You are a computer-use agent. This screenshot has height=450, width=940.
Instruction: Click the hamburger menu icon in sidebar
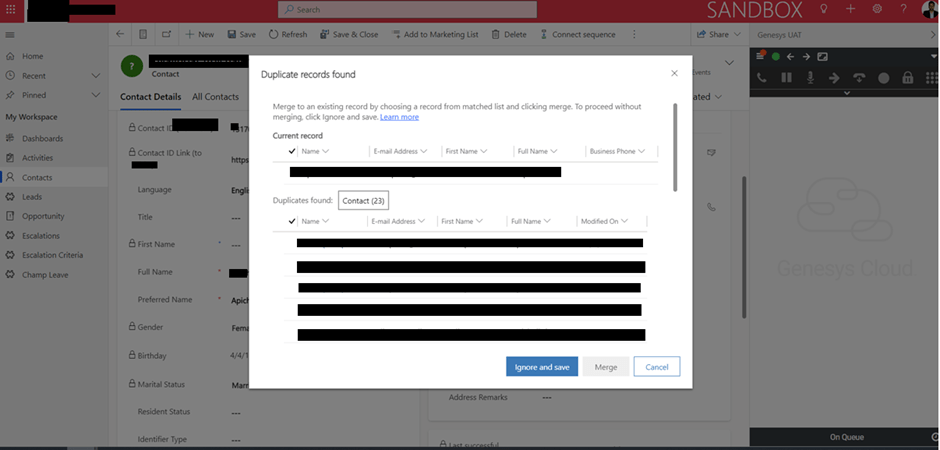(10, 34)
